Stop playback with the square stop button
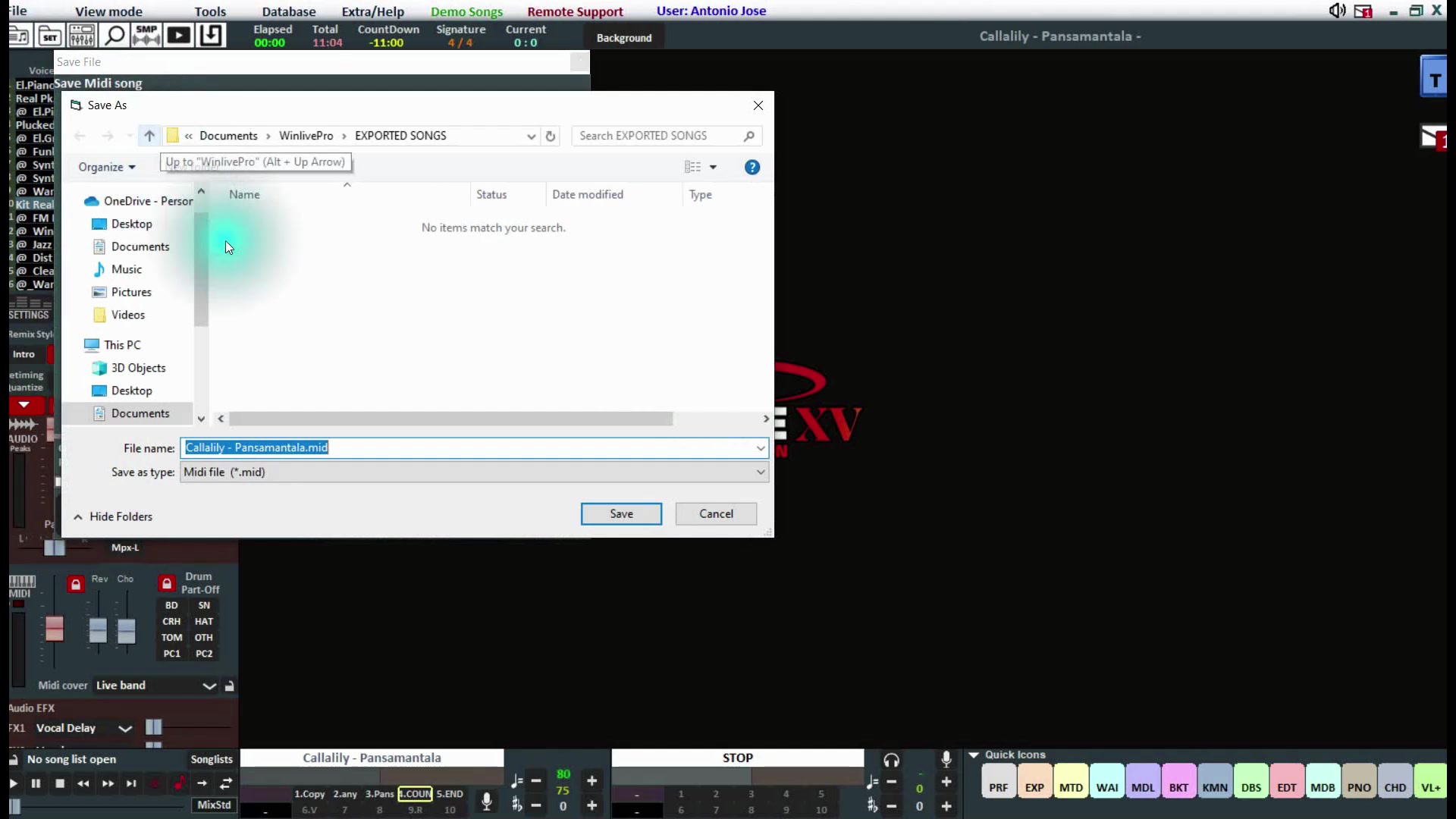Image resolution: width=1456 pixels, height=819 pixels. 60,784
